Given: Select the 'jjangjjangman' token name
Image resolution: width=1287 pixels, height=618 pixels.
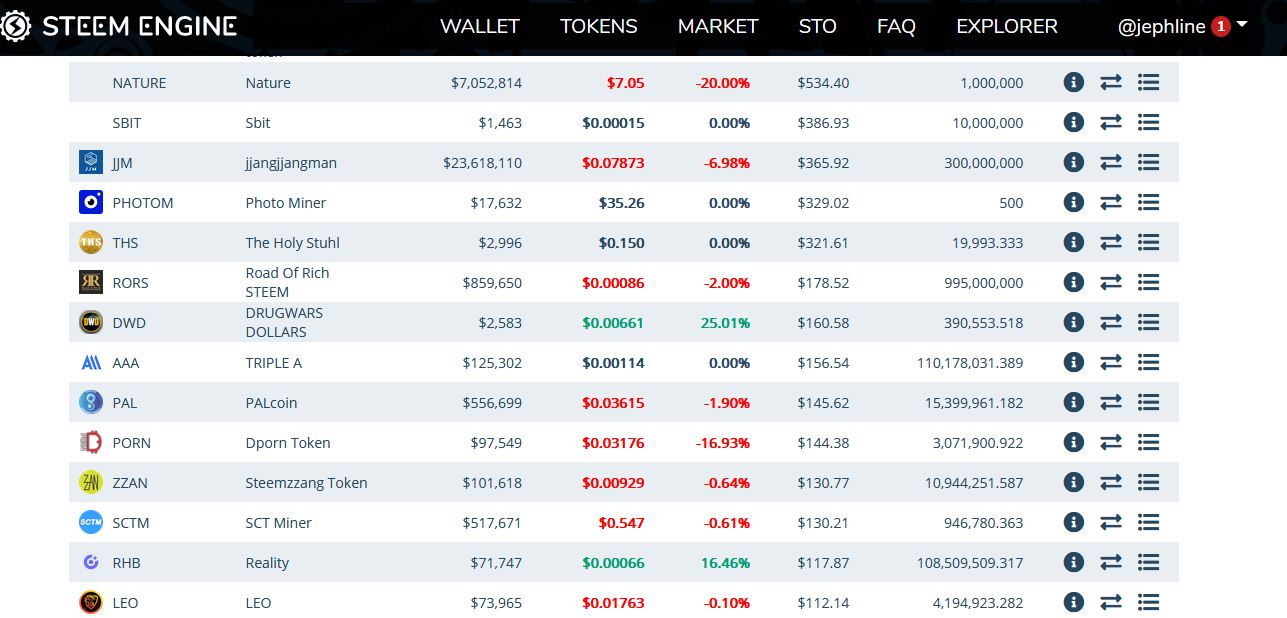Looking at the screenshot, I should tap(291, 163).
